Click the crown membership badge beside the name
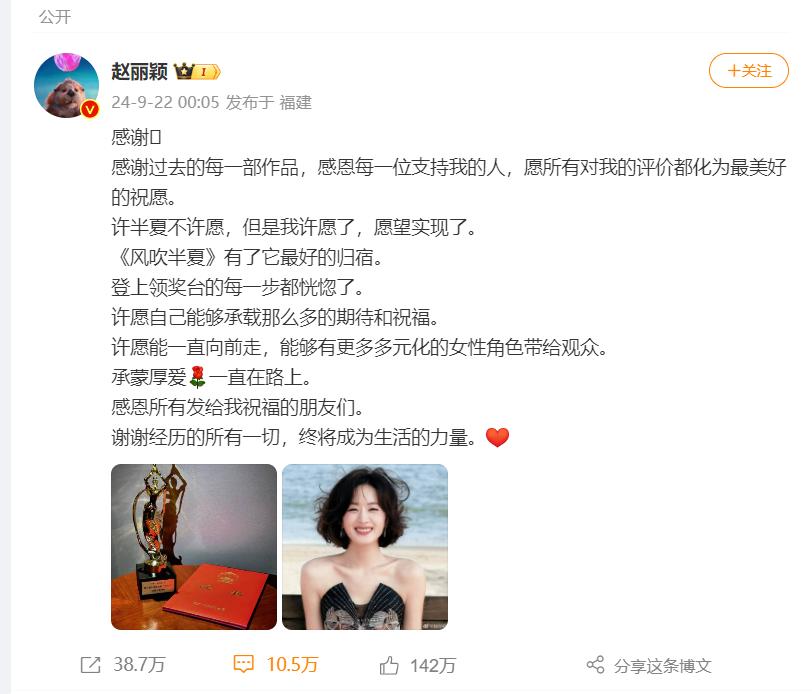Viewport: 812px width, 694px height. tap(197, 71)
